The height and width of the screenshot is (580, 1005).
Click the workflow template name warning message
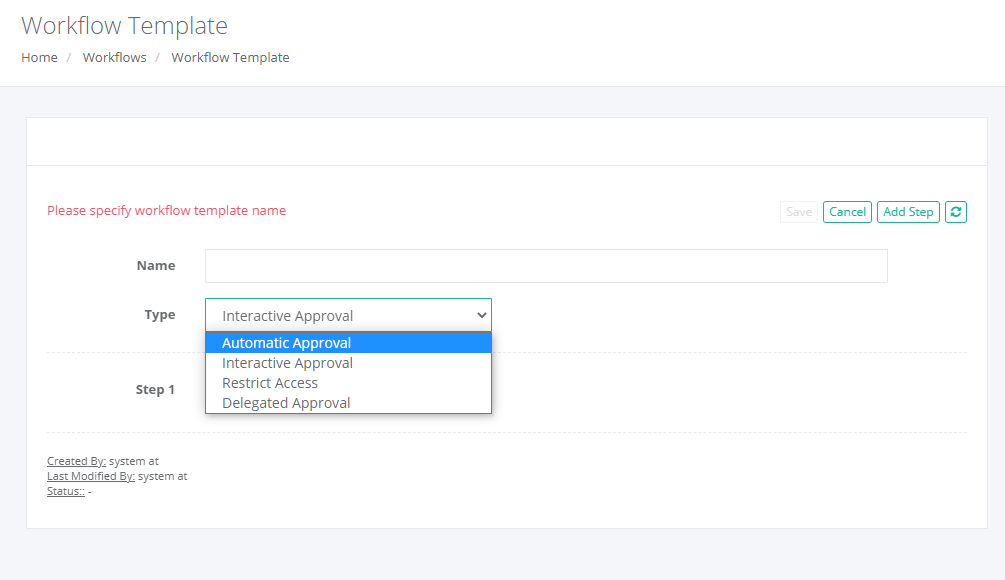[166, 210]
